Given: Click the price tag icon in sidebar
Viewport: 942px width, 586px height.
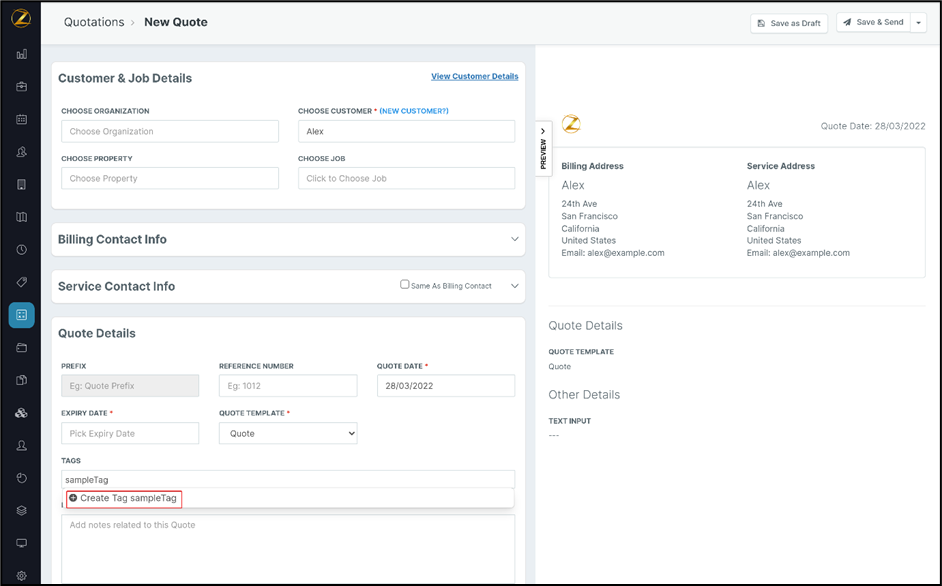Looking at the screenshot, I should (22, 282).
